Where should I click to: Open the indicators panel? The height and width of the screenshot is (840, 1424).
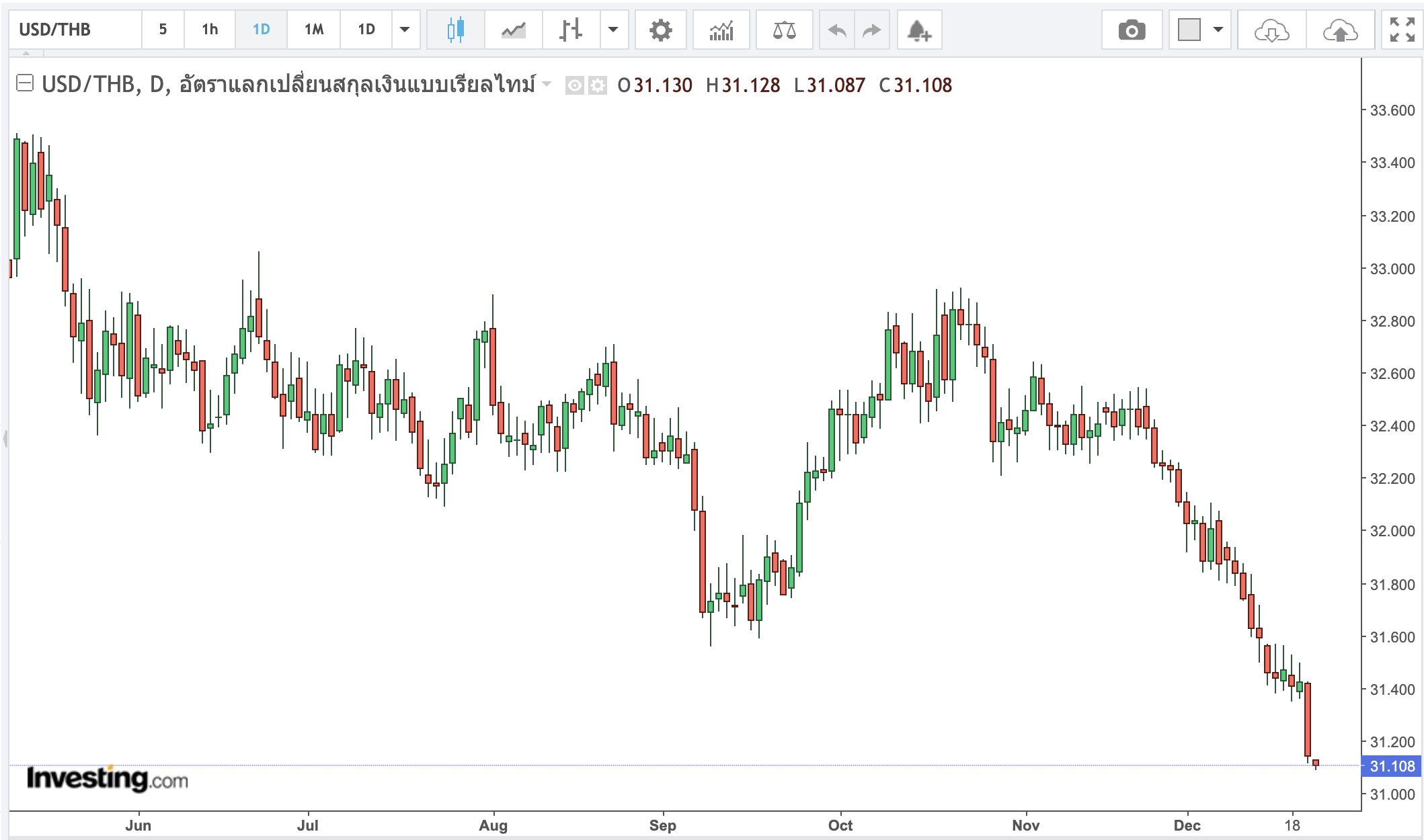pos(721,30)
